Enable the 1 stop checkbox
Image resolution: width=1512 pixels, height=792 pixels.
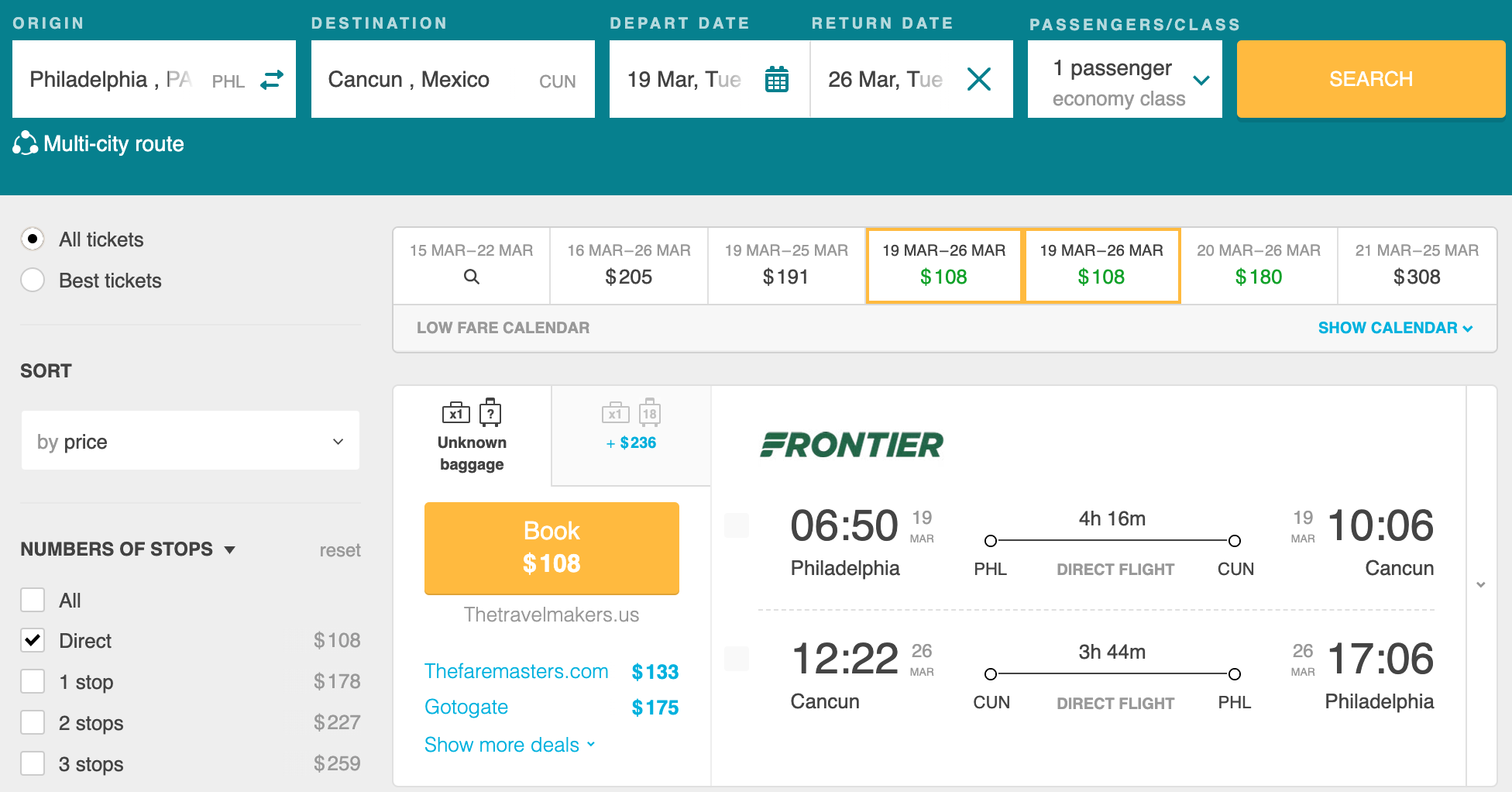point(33,681)
